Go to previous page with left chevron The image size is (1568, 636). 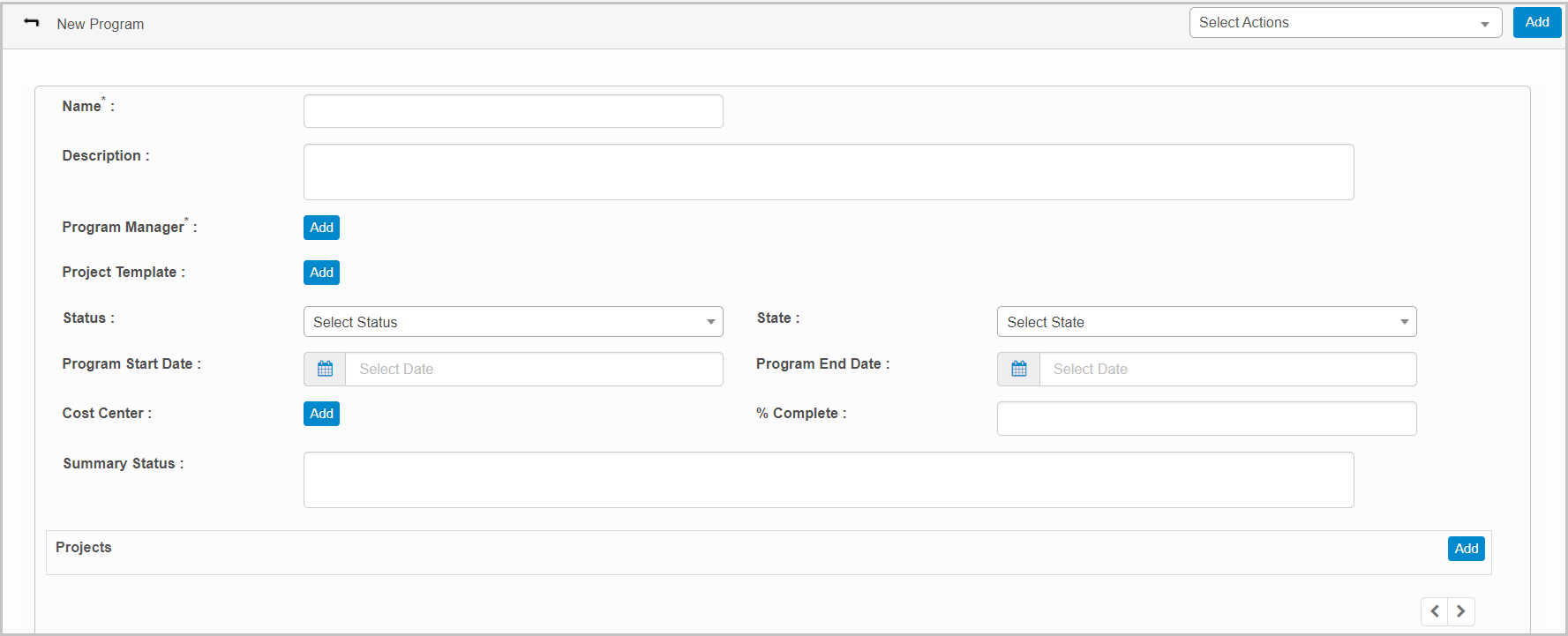1435,611
